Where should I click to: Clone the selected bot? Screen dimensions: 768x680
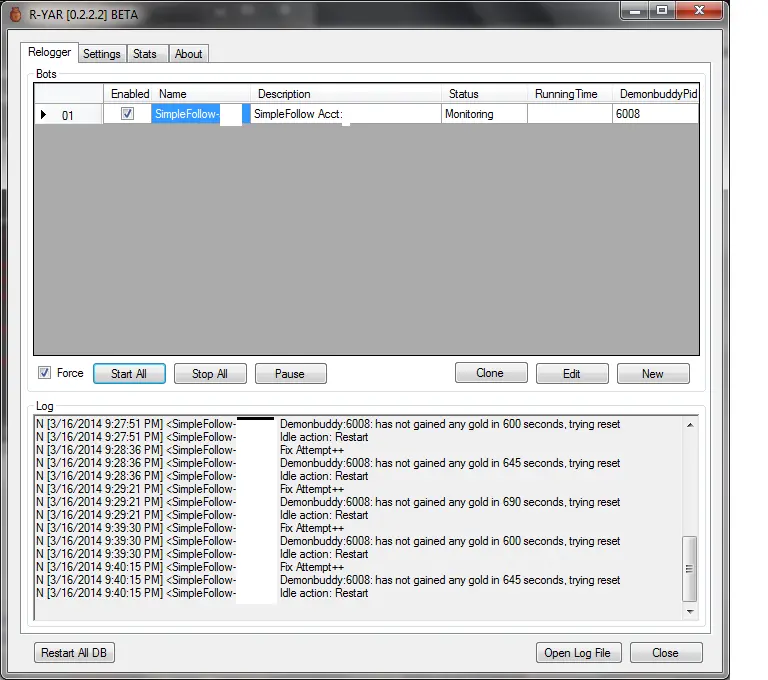pyautogui.click(x=490, y=373)
